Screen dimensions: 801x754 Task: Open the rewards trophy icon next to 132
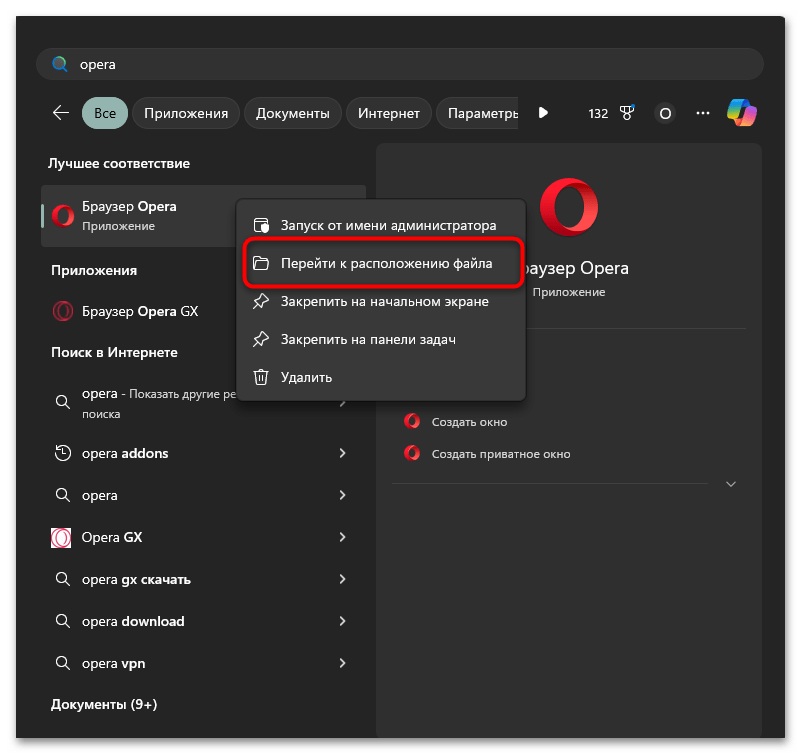pyautogui.click(x=627, y=112)
